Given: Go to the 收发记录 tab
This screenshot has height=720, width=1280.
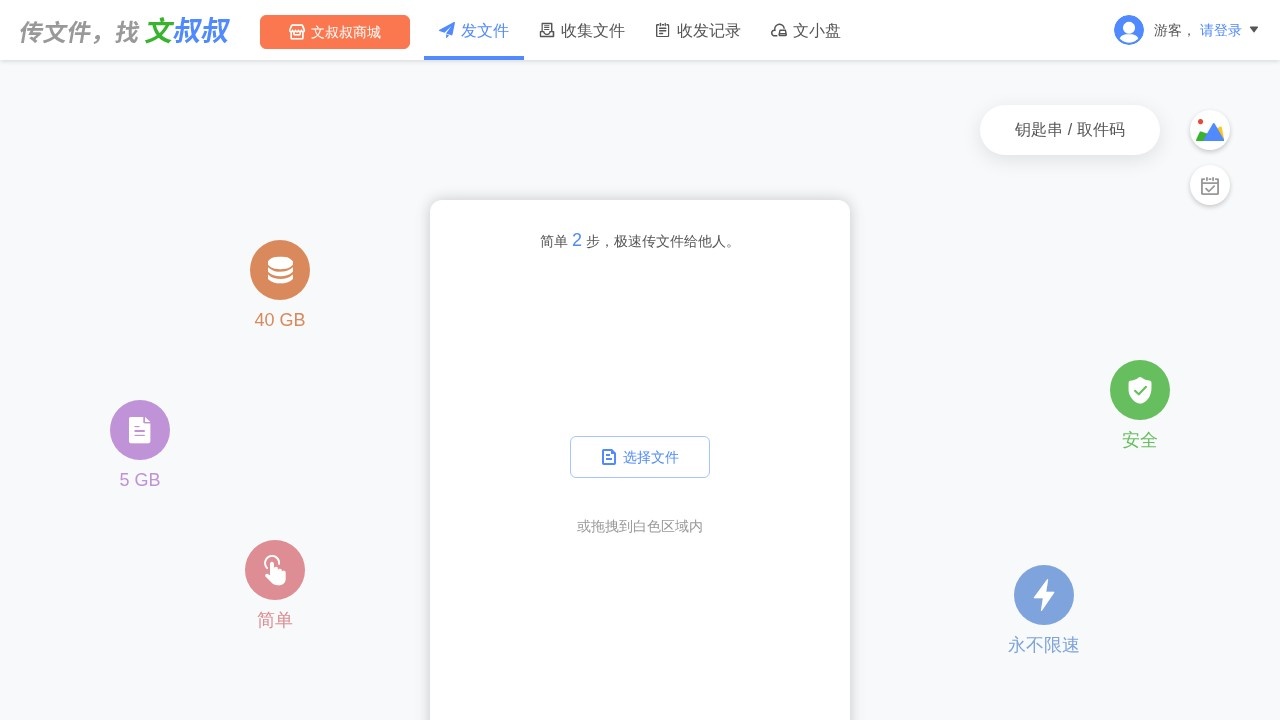Looking at the screenshot, I should [x=698, y=31].
